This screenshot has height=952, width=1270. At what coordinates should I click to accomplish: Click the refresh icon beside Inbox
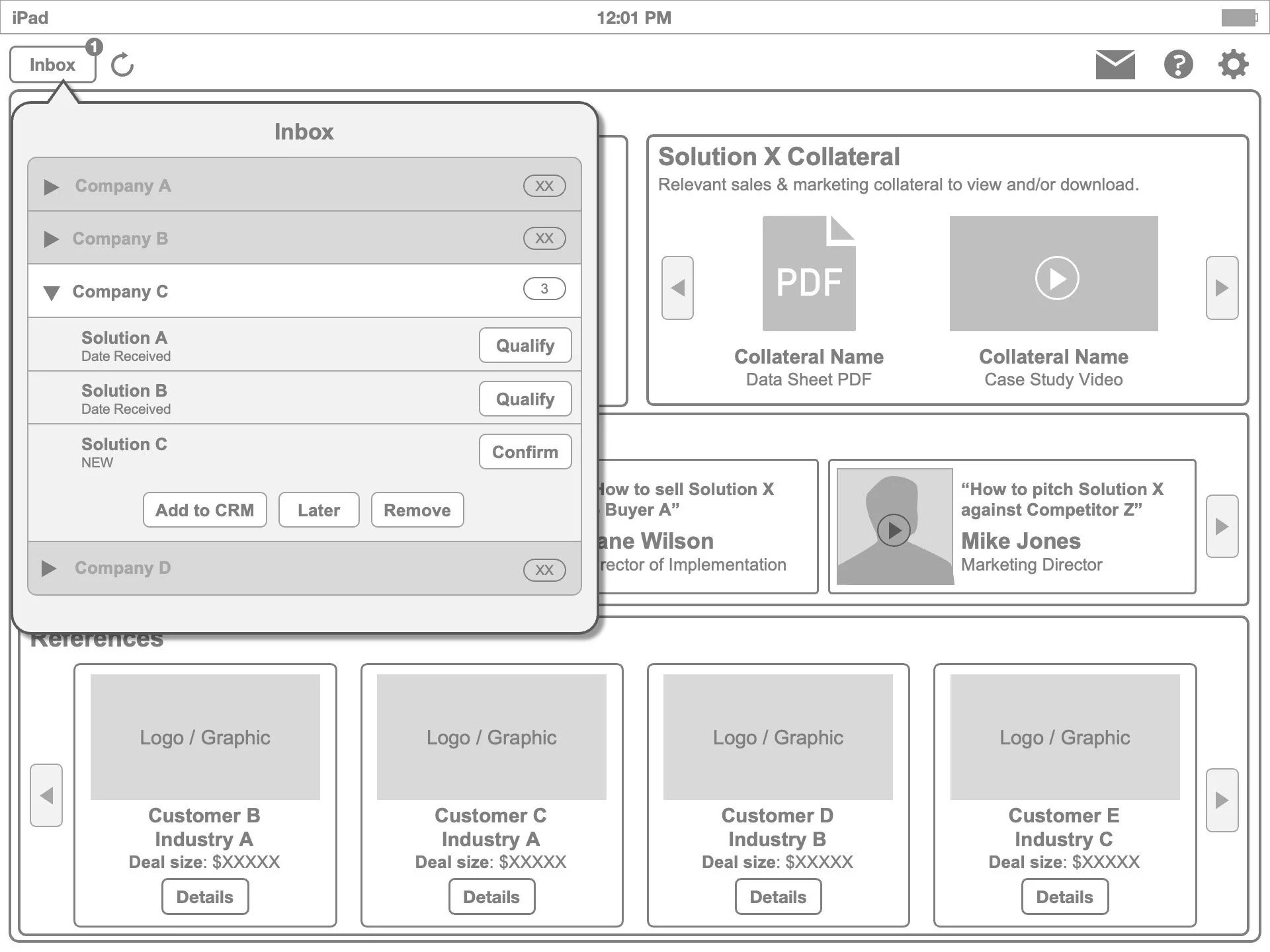point(122,65)
